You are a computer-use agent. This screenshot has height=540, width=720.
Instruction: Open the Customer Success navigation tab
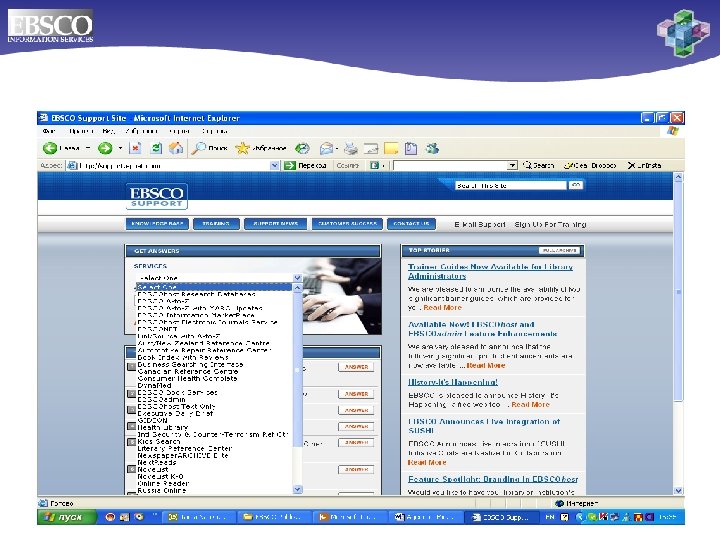click(x=347, y=224)
